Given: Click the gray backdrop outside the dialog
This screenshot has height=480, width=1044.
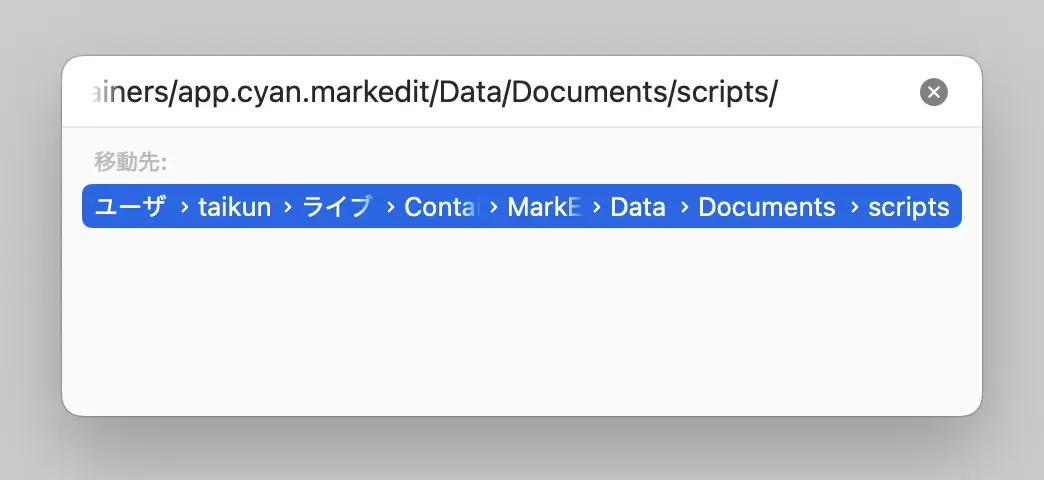Looking at the screenshot, I should (522, 27).
